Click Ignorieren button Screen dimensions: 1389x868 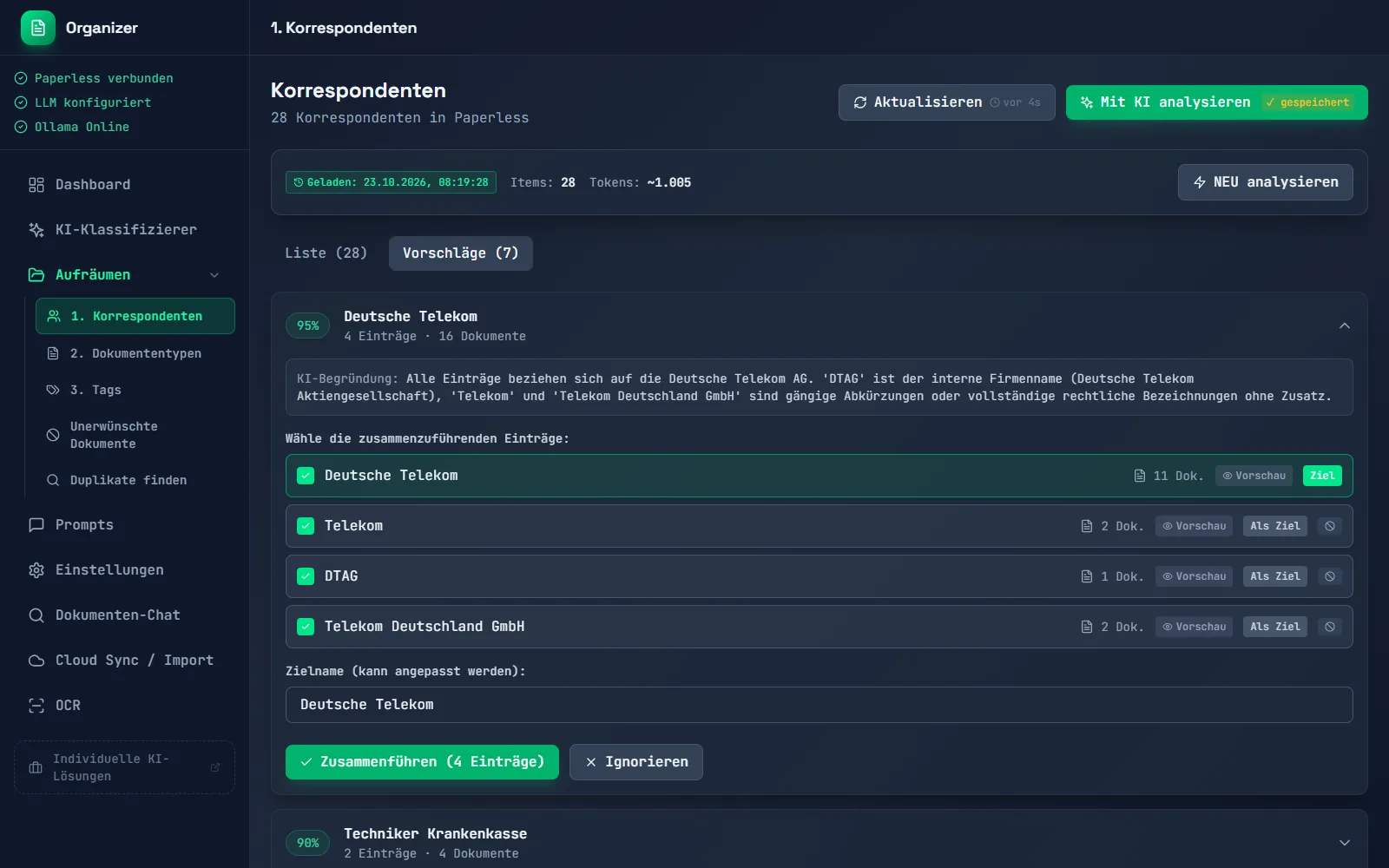[636, 762]
